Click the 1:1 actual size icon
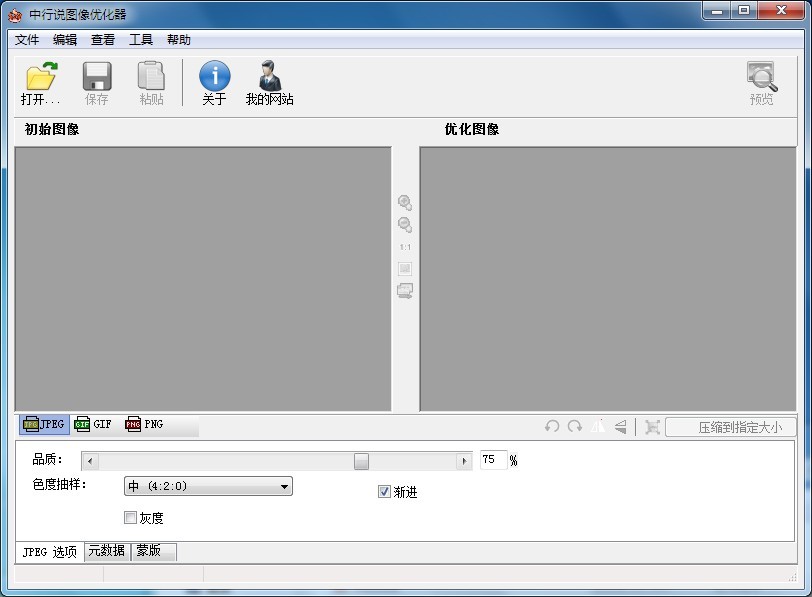The height and width of the screenshot is (597, 812). coord(405,247)
